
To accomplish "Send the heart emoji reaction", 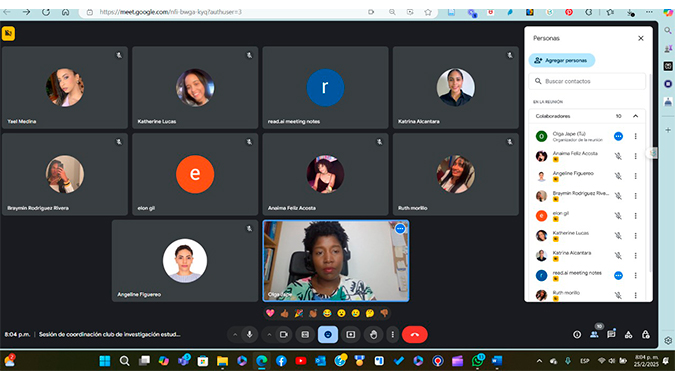I will pos(270,313).
